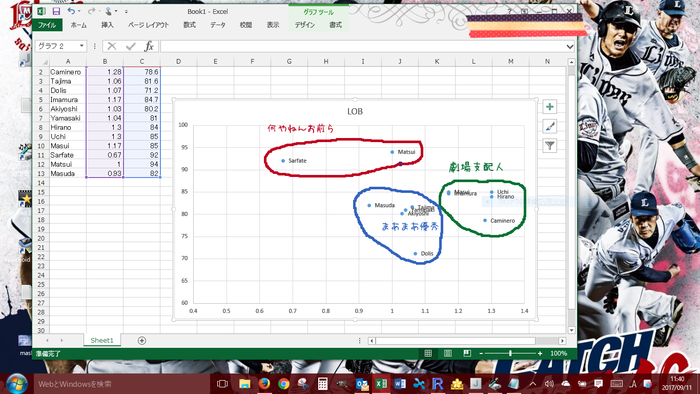Open Word from the taskbar
This screenshot has width=700, height=394.
400,384
